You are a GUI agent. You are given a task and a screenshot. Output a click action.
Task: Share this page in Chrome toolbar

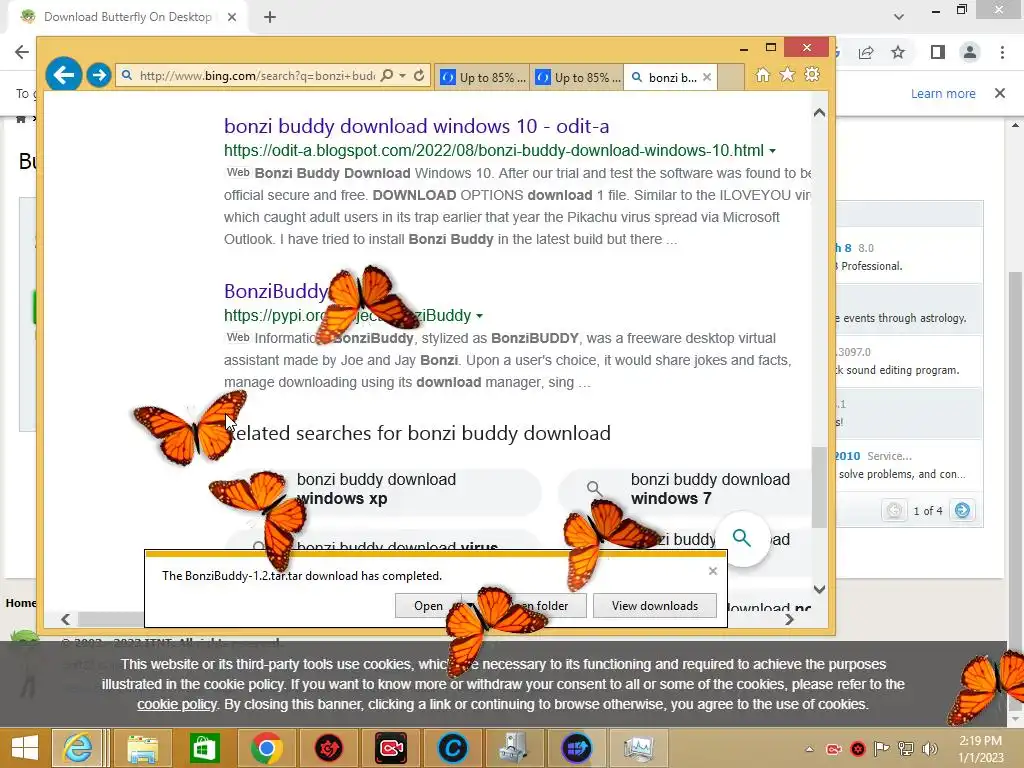(867, 52)
